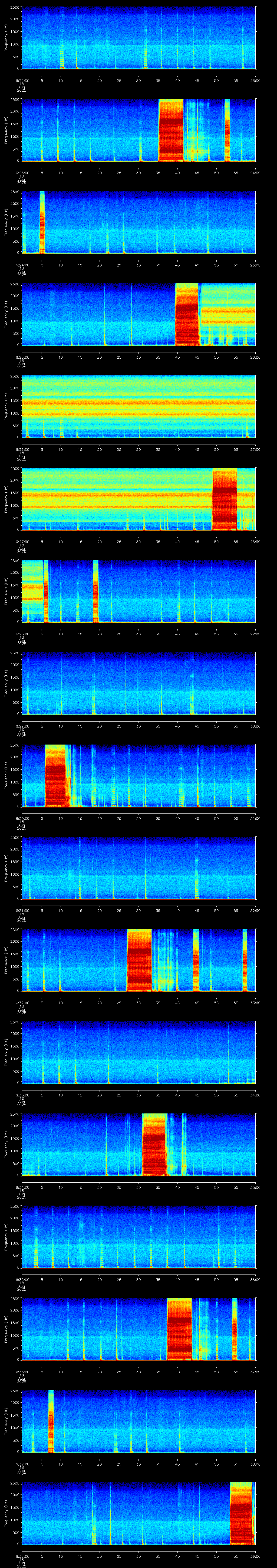Open the spectrogram panel starting at 6:37:00
This screenshot has width=277, height=1568.
pos(139,1421)
